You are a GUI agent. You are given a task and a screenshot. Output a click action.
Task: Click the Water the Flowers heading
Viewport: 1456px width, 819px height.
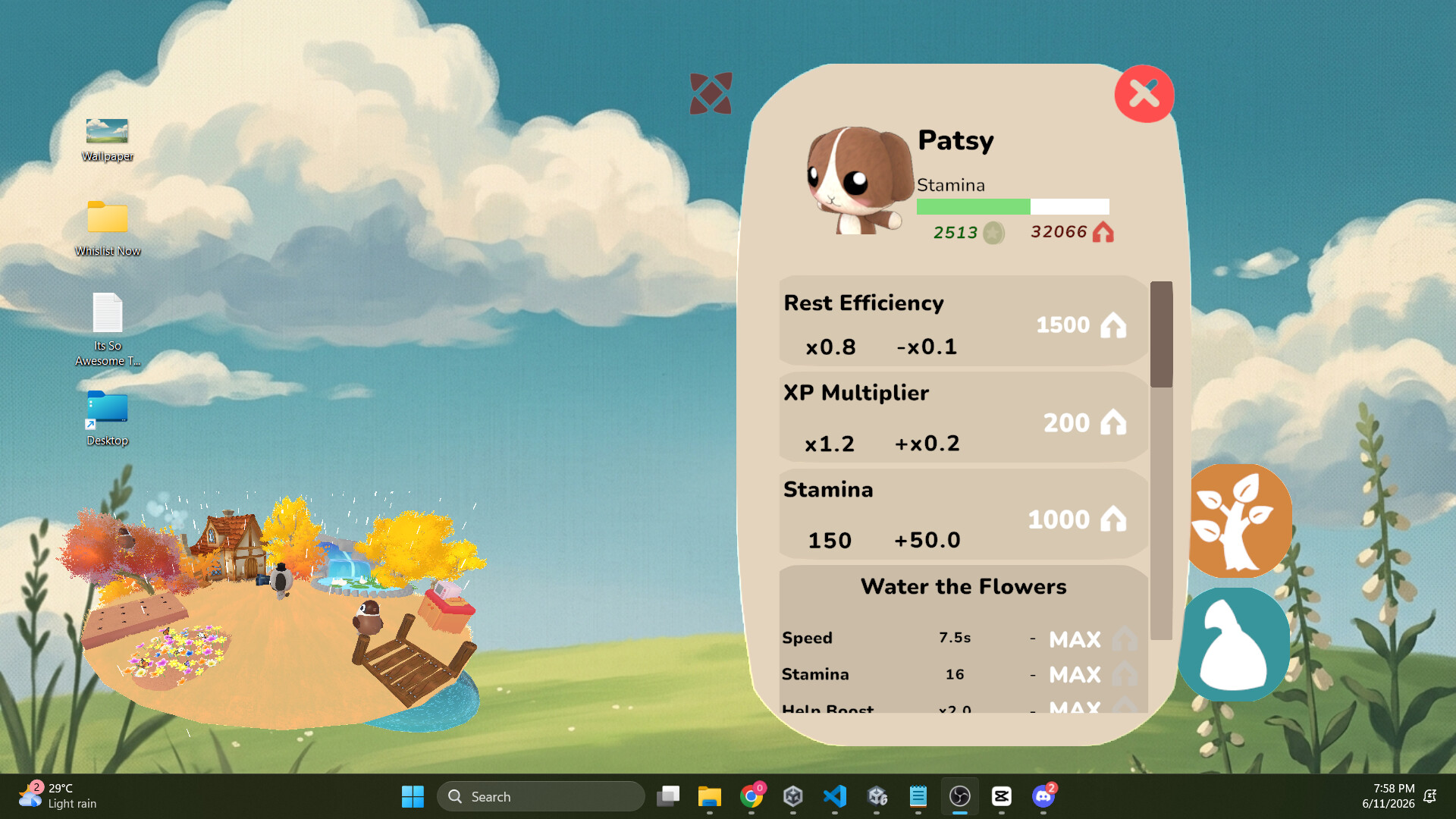point(963,586)
